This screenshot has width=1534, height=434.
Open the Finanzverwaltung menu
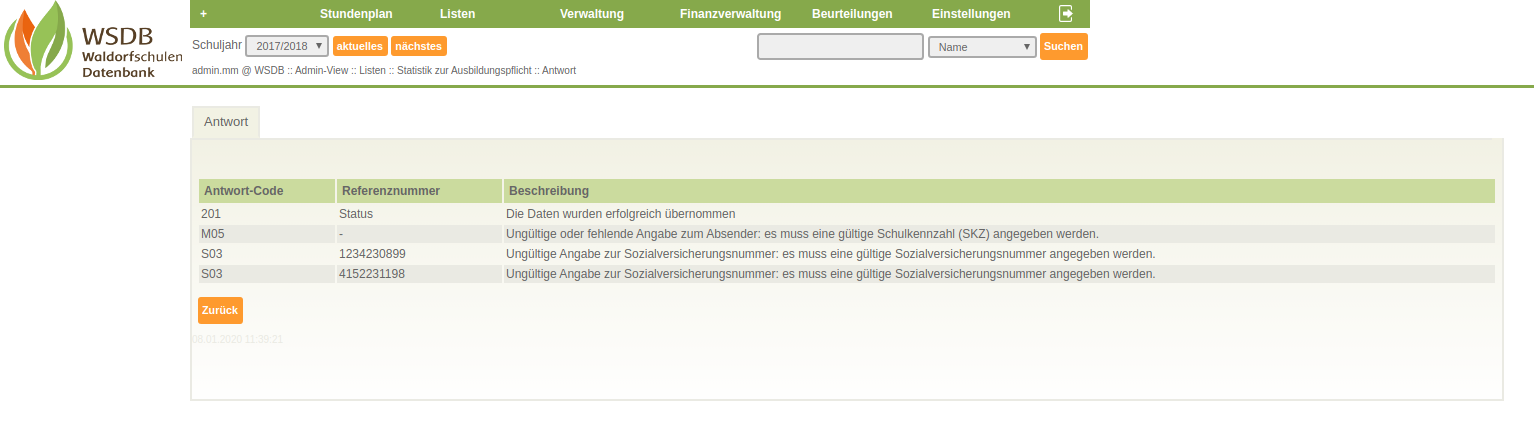click(x=729, y=14)
